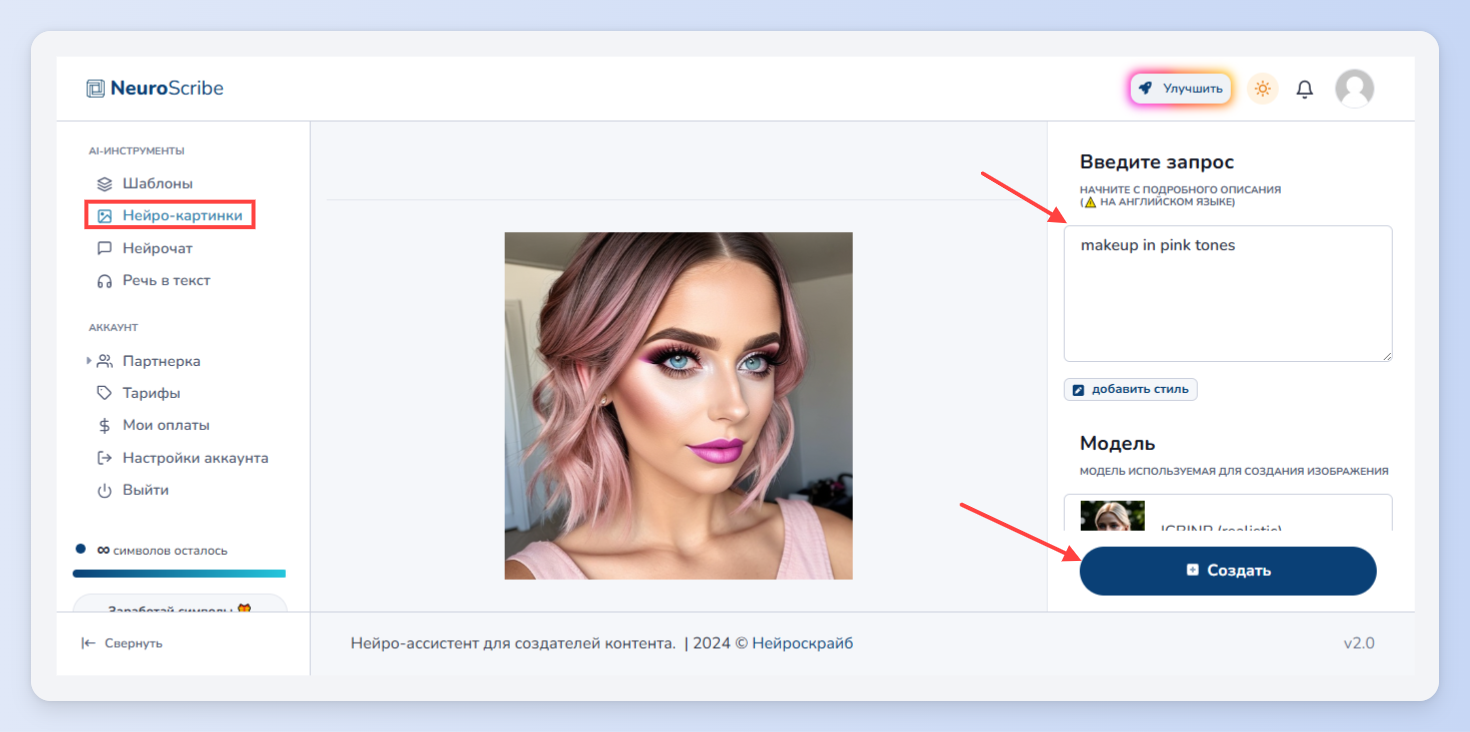This screenshot has width=1470, height=732.
Task: Click the v2.0 version label
Action: click(x=1359, y=643)
